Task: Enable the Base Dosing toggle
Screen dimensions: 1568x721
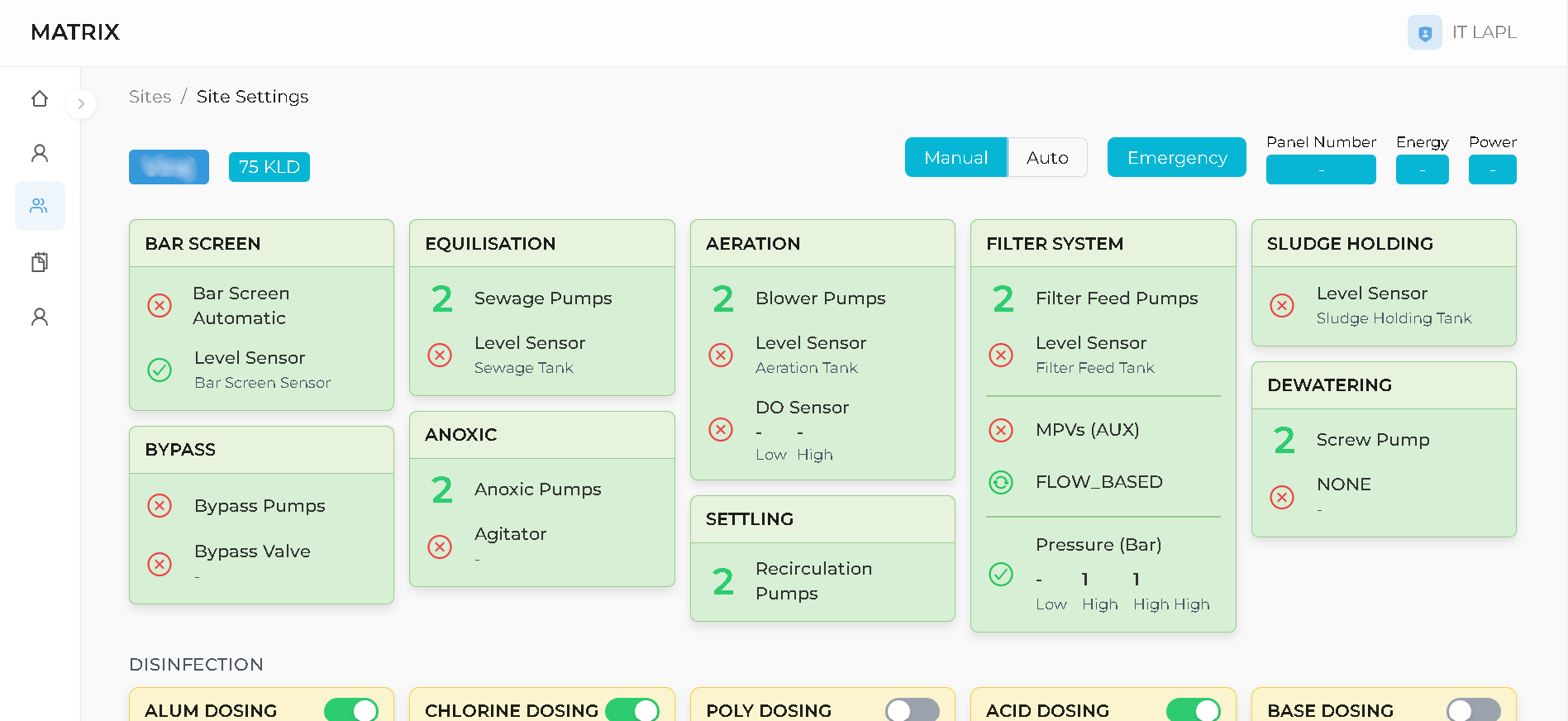Action: point(1473,710)
